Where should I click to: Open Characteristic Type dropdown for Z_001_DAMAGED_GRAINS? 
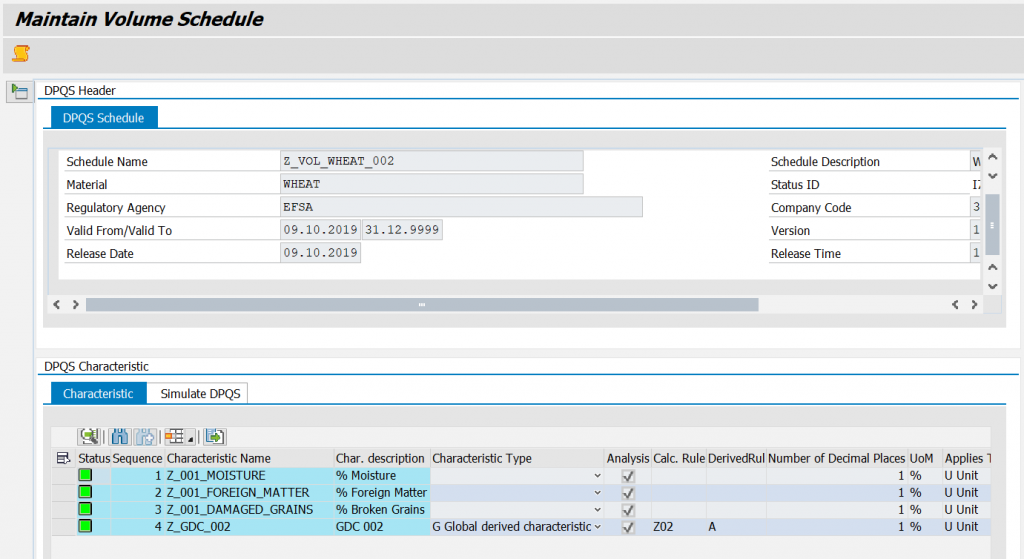click(x=597, y=509)
